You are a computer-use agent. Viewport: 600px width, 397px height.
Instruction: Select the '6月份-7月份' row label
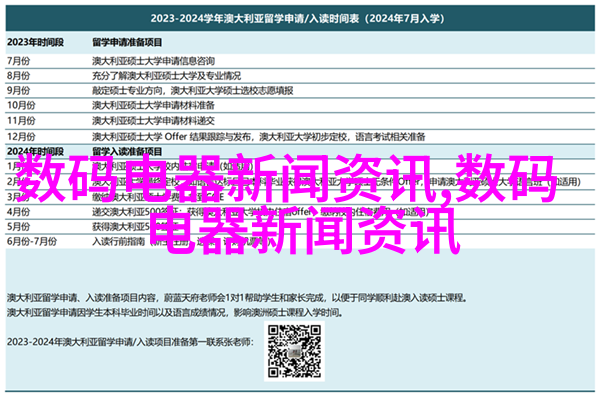(x=32, y=241)
